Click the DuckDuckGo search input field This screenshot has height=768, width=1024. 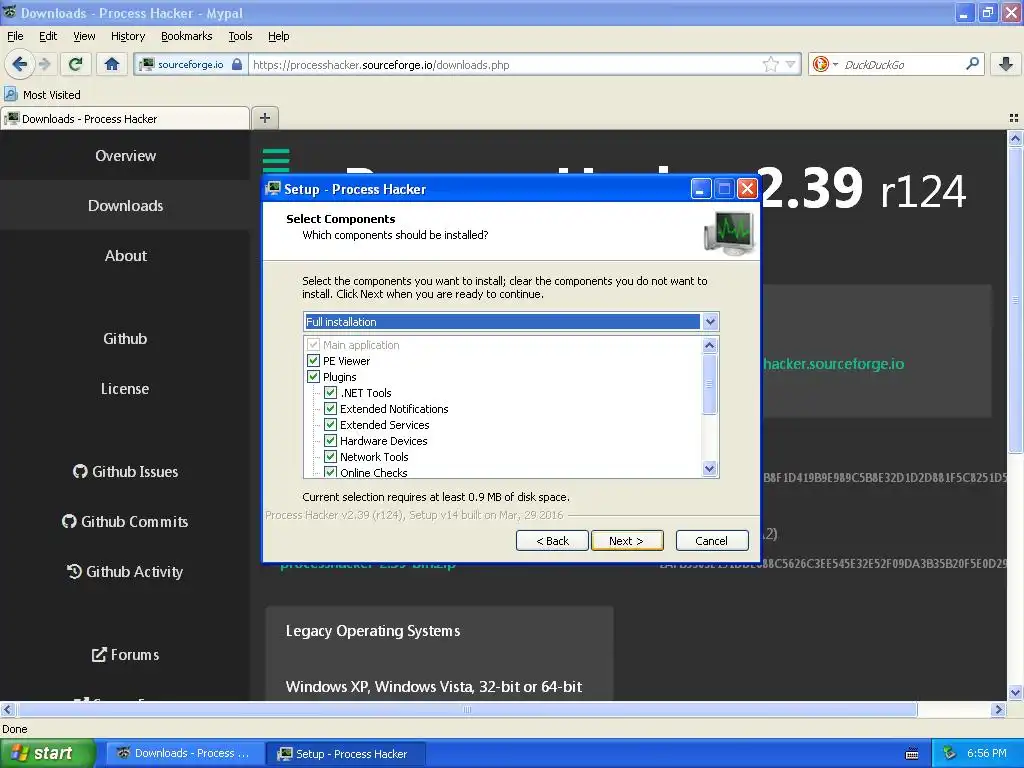coord(903,64)
